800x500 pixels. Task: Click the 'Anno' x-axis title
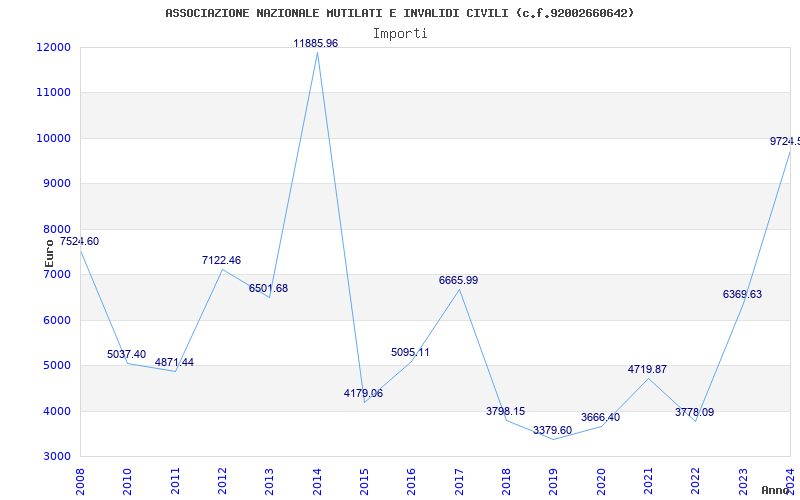click(x=774, y=490)
